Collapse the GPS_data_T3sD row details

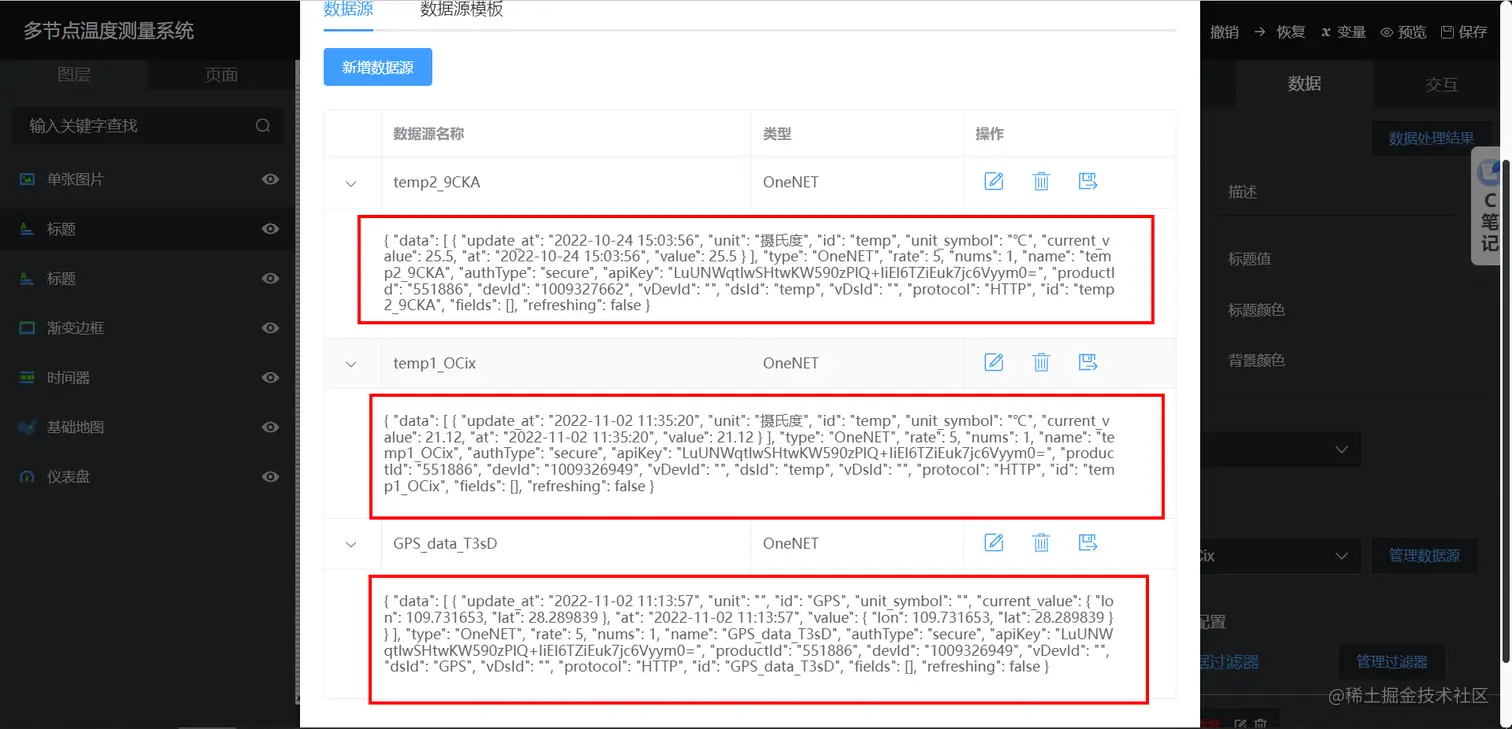tap(351, 544)
